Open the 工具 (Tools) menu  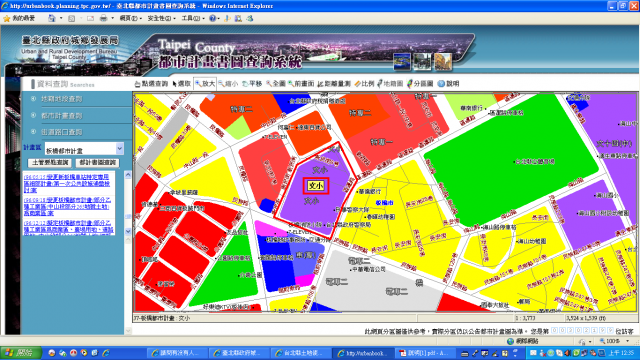point(193,18)
